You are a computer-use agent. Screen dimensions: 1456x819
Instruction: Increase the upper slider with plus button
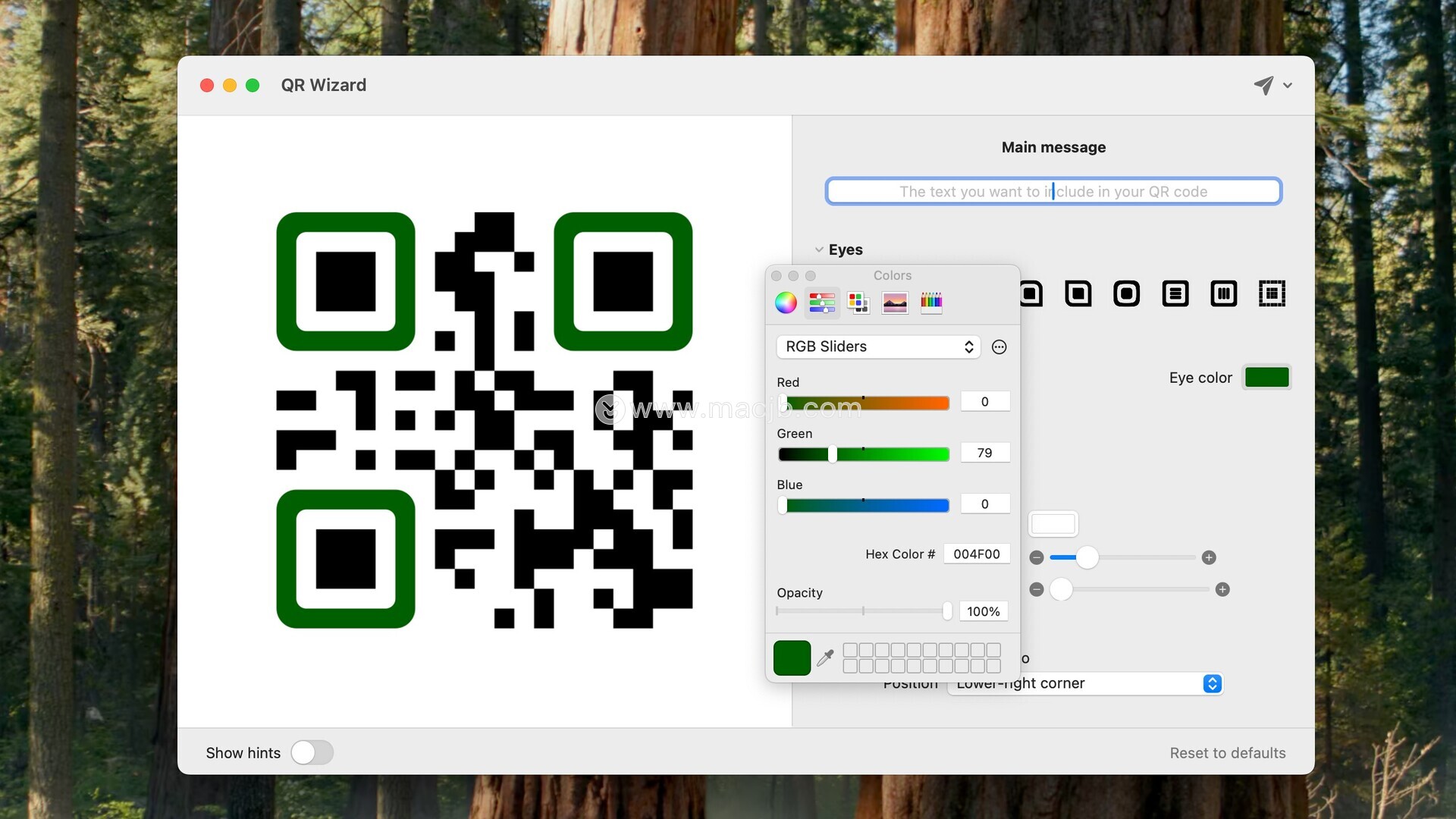click(1209, 557)
